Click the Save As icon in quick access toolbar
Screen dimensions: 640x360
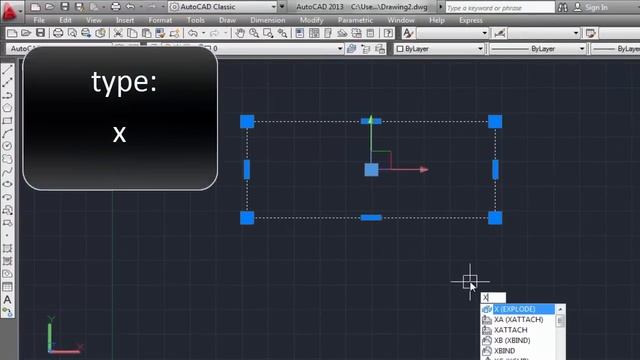pos(80,7)
